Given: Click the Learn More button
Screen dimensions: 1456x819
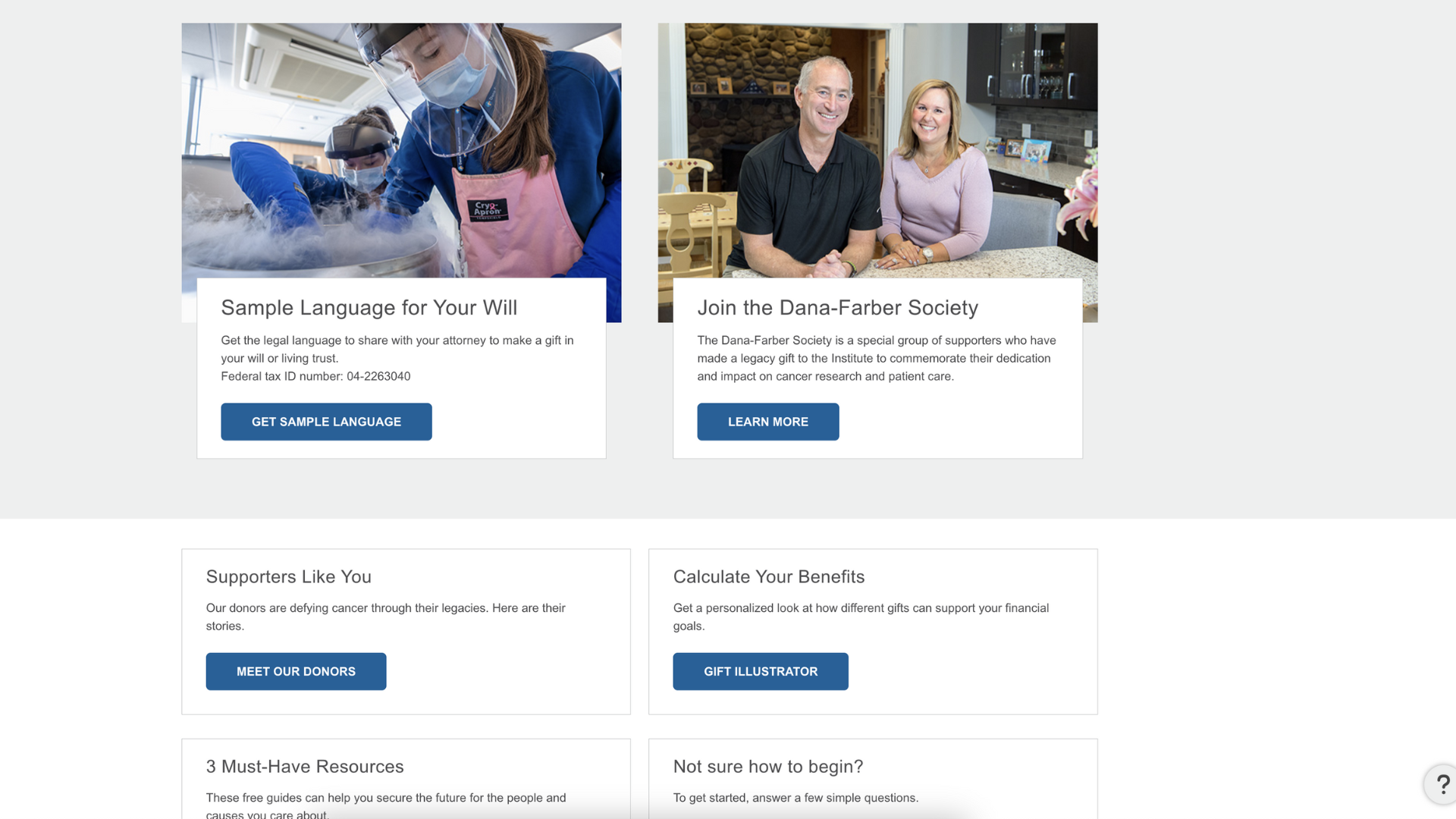Looking at the screenshot, I should click(x=767, y=422).
